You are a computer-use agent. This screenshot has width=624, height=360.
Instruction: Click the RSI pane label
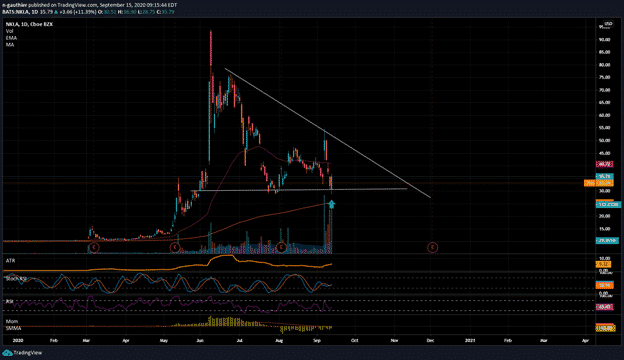point(9,302)
